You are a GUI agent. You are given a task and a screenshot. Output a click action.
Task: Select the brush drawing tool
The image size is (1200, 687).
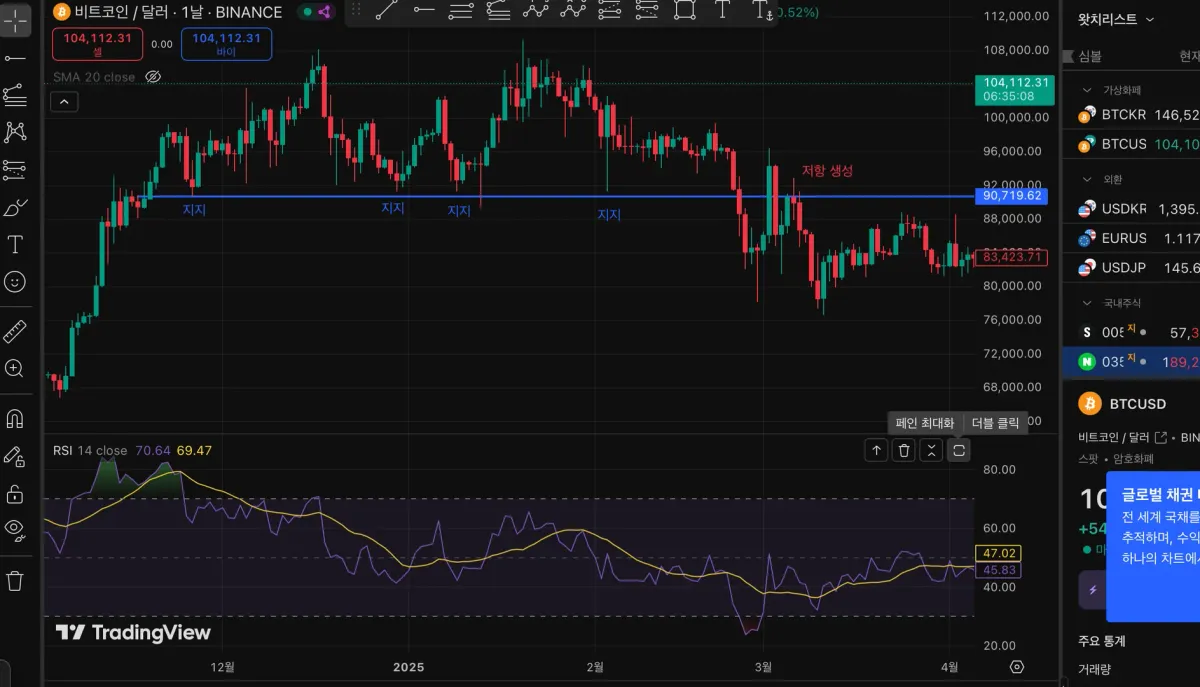pos(15,208)
